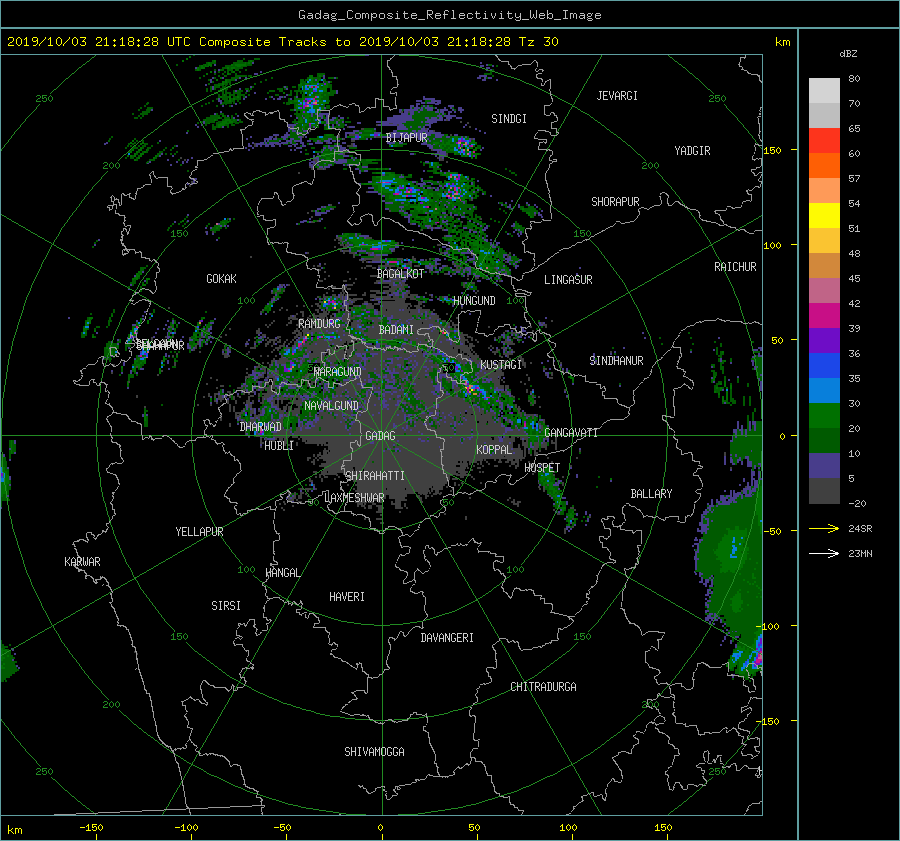Click the HUNGUND label
Image resolution: width=900 pixels, height=841 pixels.
[474, 301]
